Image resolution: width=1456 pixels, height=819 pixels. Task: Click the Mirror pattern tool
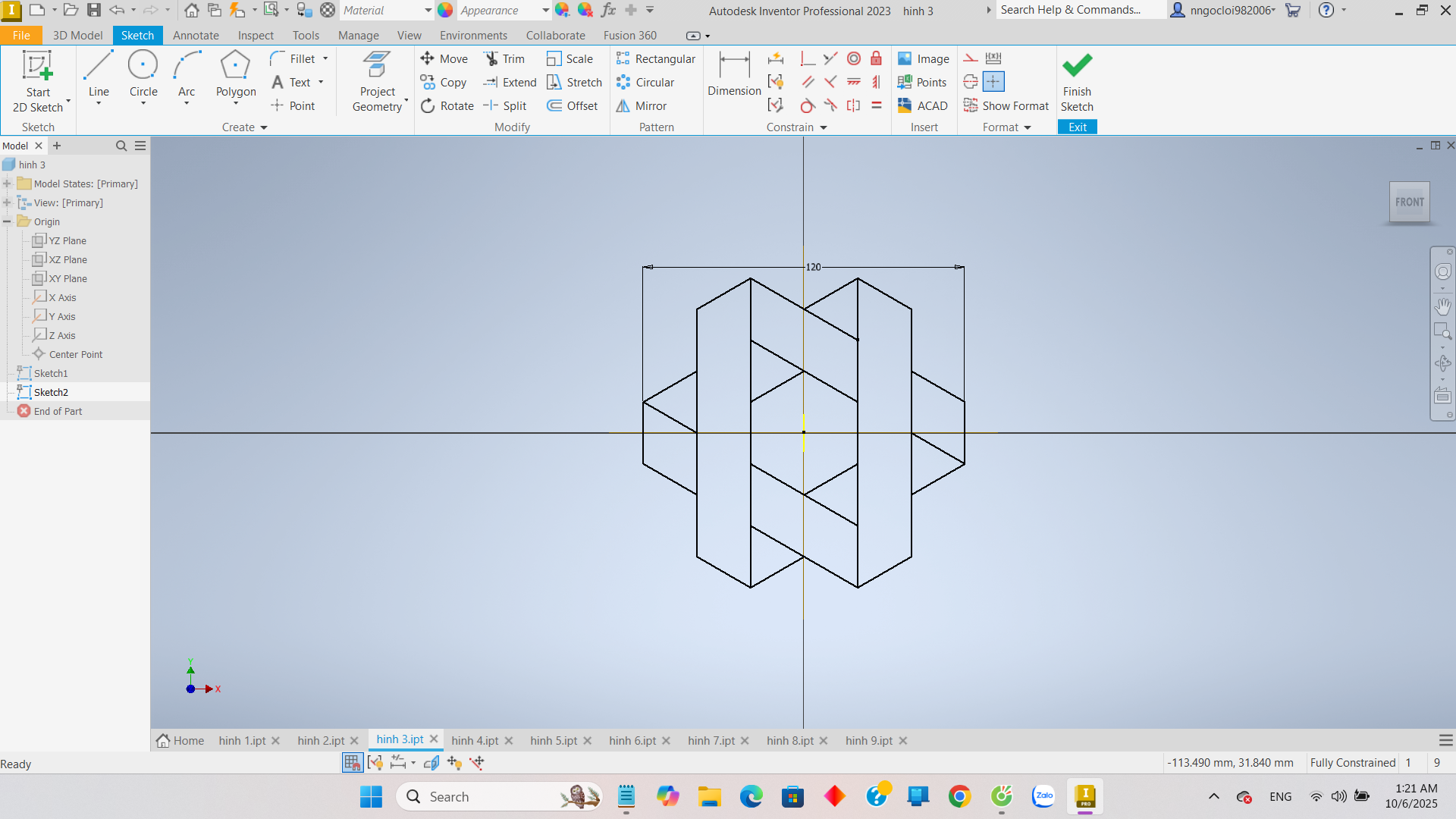[x=642, y=106]
